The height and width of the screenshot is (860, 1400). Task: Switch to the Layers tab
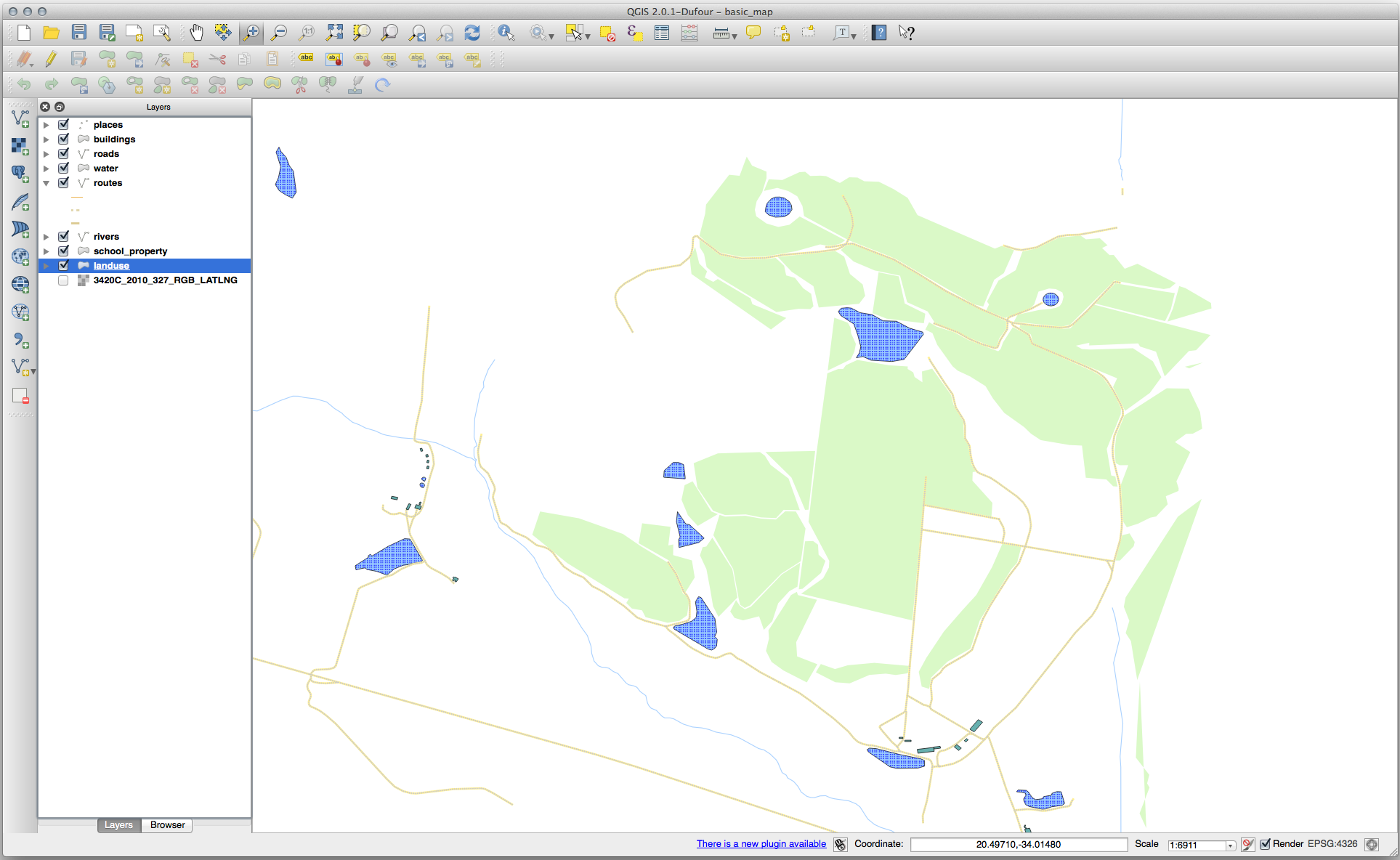tap(118, 825)
